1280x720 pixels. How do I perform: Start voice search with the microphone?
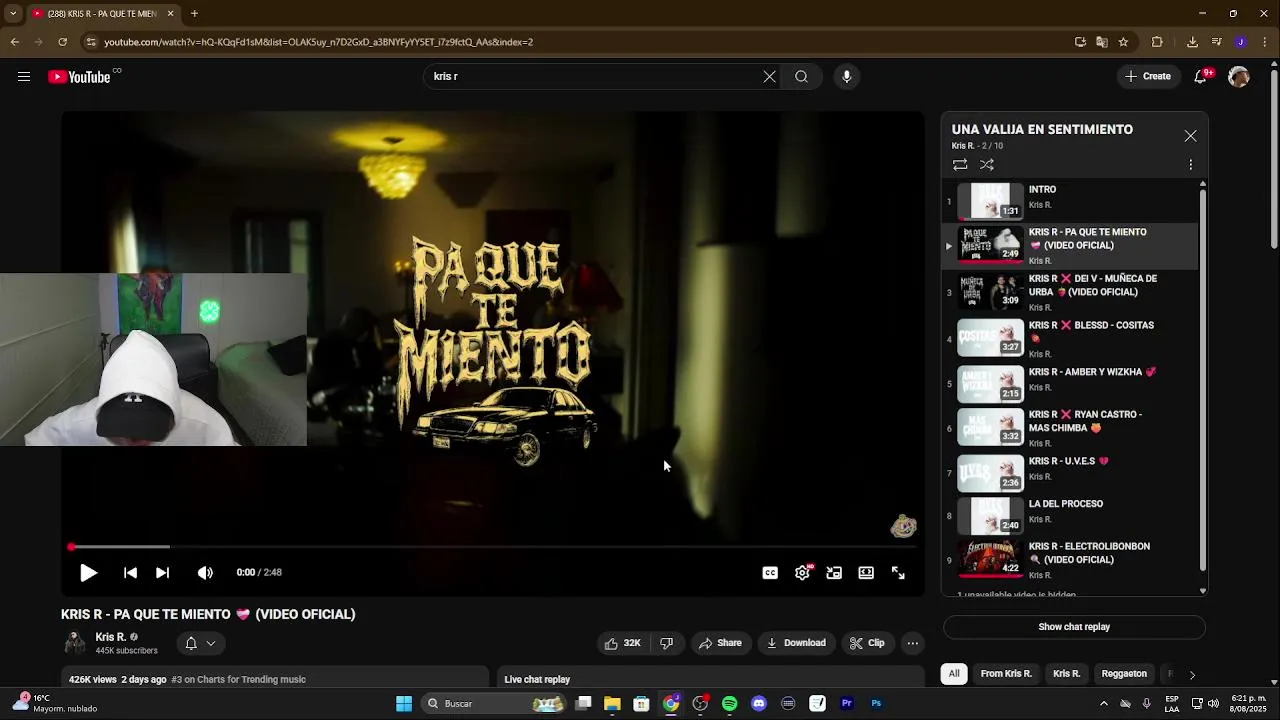click(x=847, y=77)
